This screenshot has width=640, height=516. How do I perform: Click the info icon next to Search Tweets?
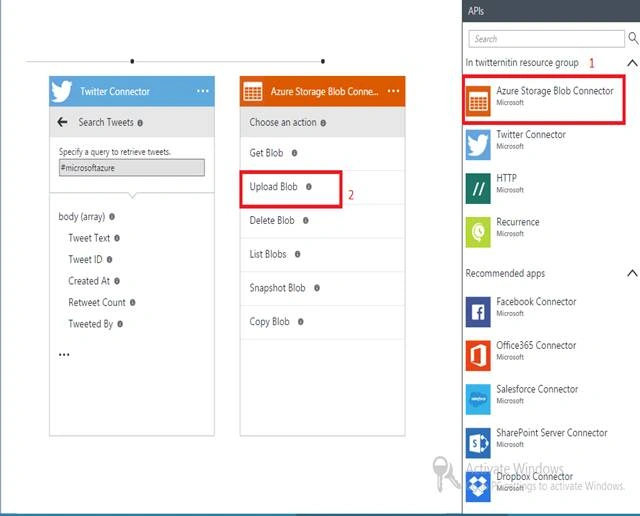pos(140,122)
